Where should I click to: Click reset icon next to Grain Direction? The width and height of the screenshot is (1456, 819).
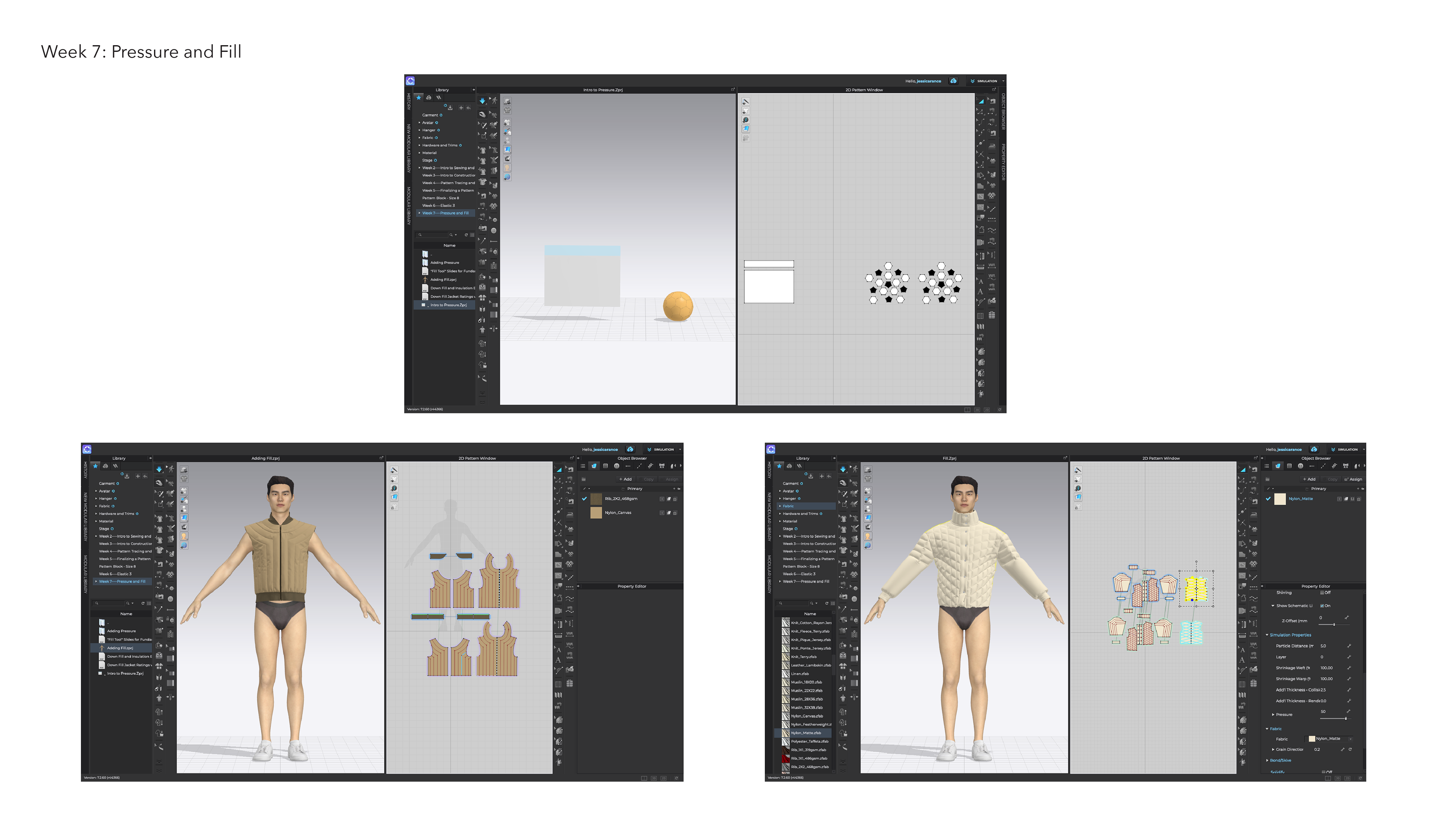tap(1350, 750)
